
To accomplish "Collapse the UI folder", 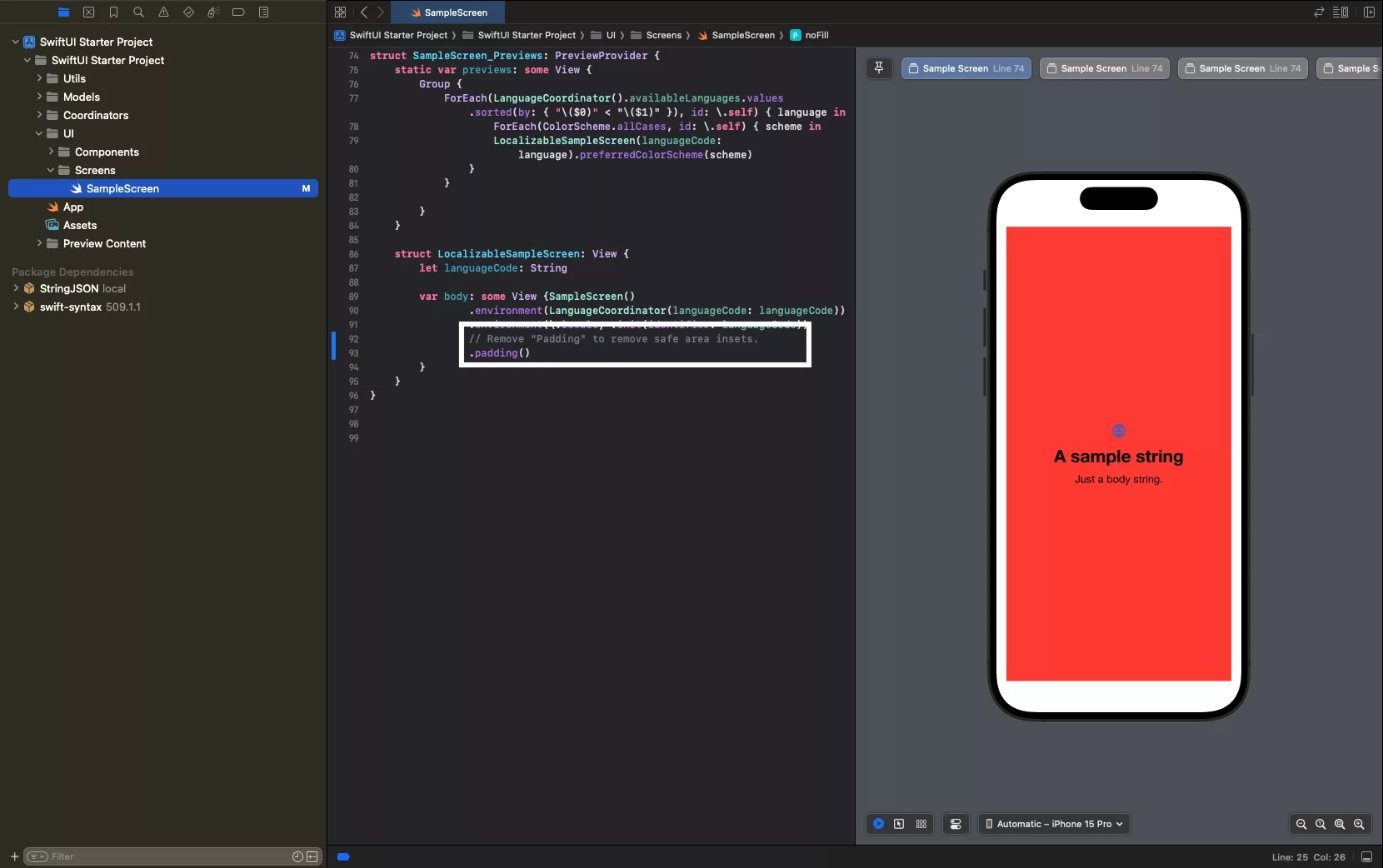I will 38,133.
